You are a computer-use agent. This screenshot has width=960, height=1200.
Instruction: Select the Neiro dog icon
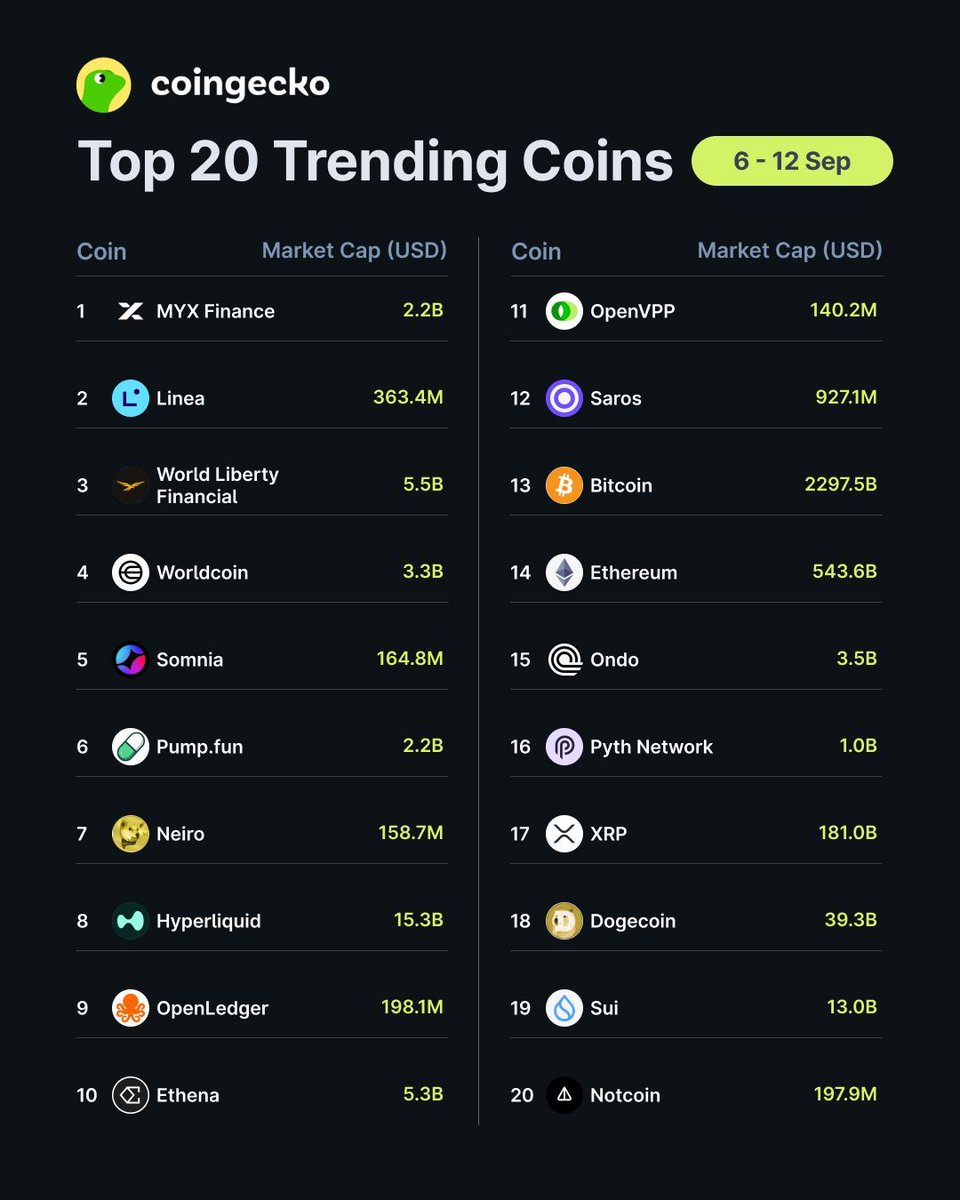[130, 833]
